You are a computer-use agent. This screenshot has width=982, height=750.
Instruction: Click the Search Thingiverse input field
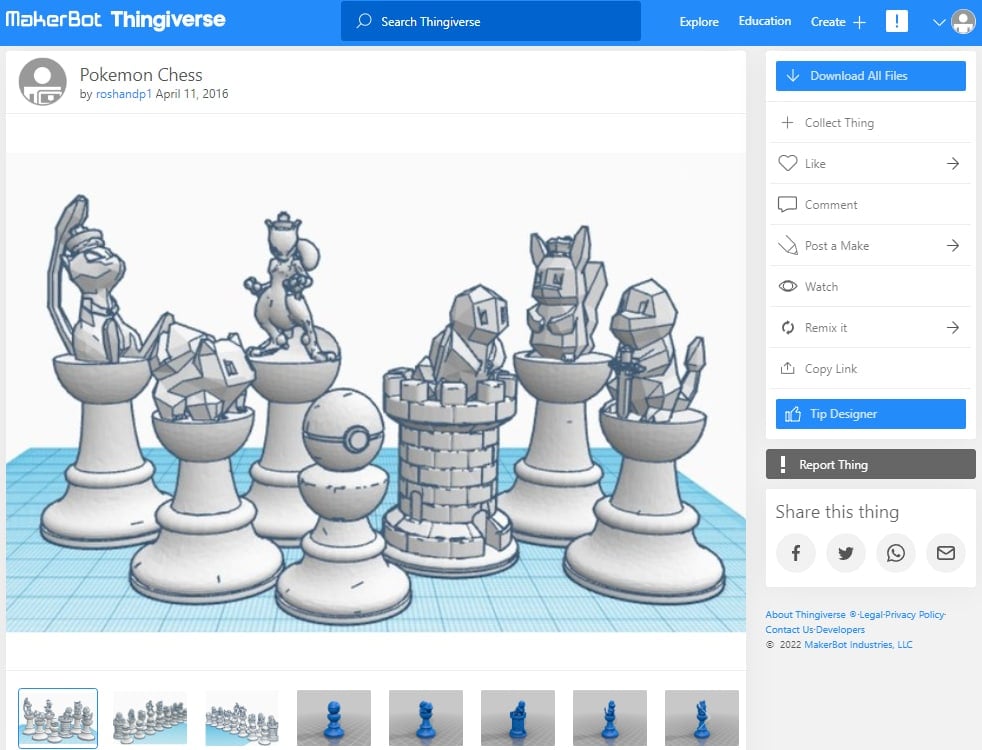coord(490,21)
